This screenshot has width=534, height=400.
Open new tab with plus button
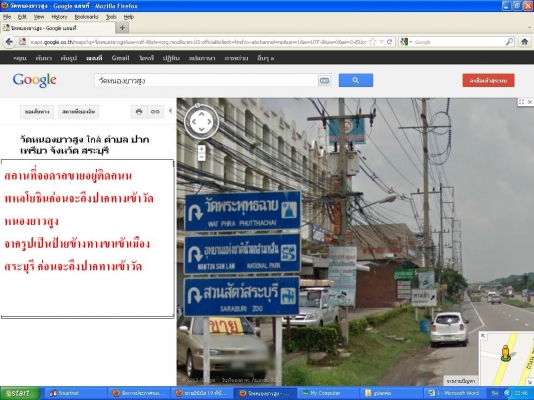pyautogui.click(x=122, y=28)
